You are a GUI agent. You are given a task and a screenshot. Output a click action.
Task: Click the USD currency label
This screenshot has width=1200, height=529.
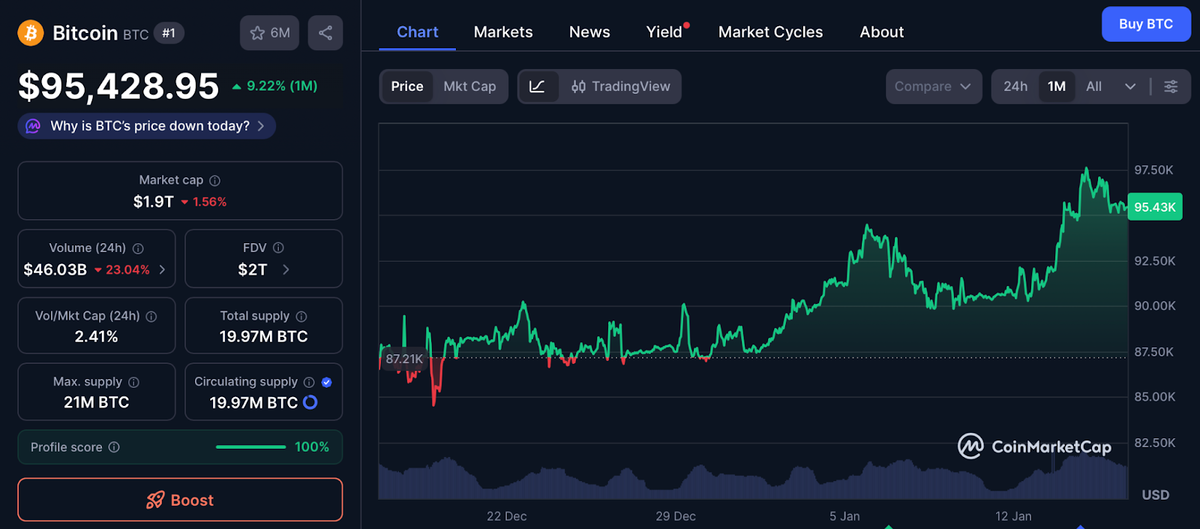[x=1156, y=495]
